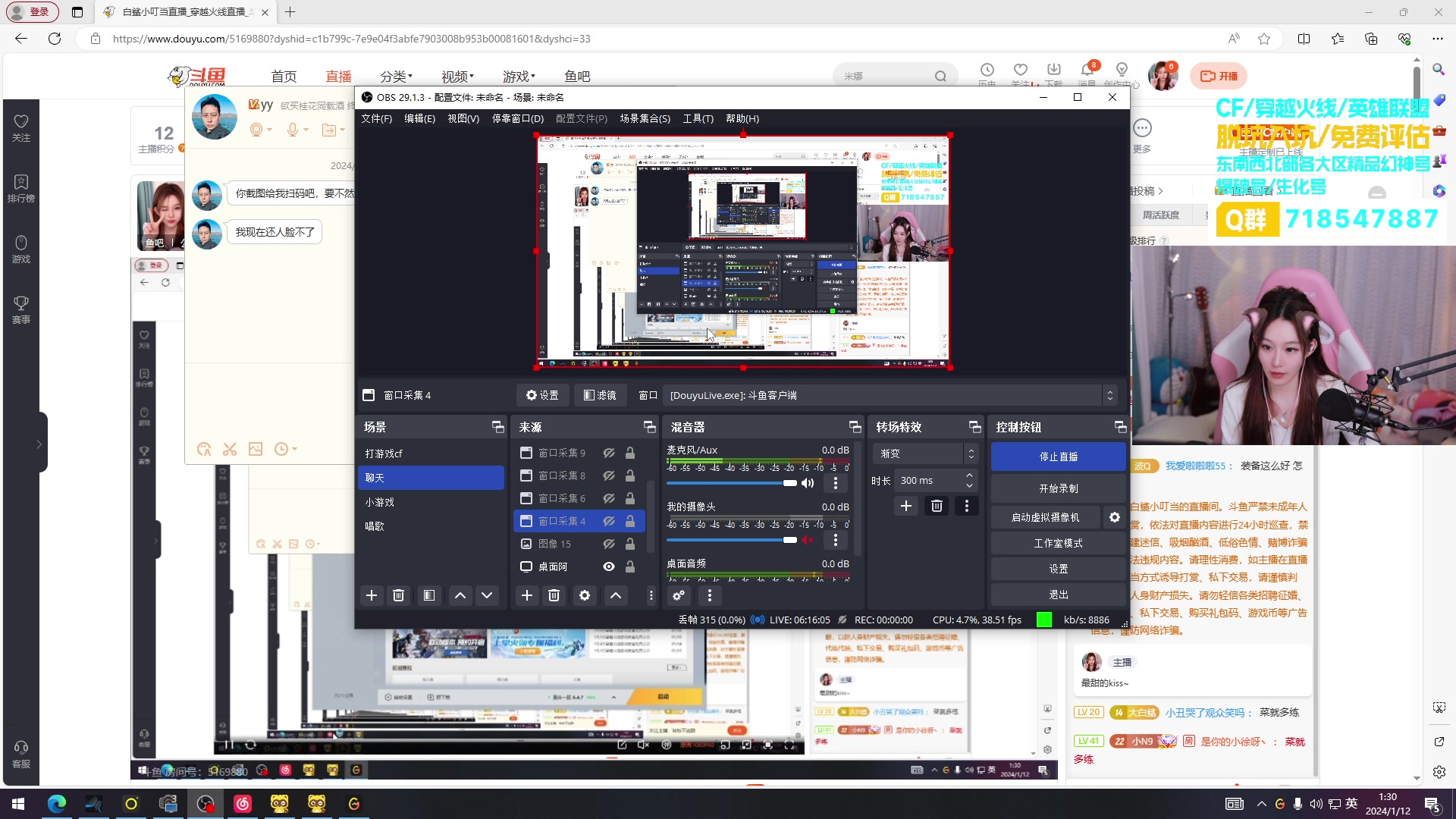Toggle lock on 桌面阿 source
The image size is (1456, 819).
point(629,566)
